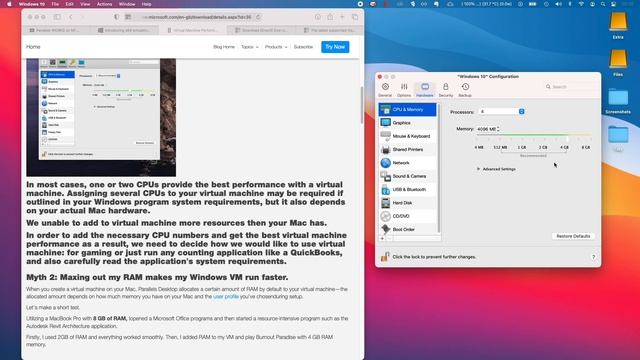Select the Hardware tab in Configuration window
The height and width of the screenshot is (360, 640).
(x=424, y=90)
